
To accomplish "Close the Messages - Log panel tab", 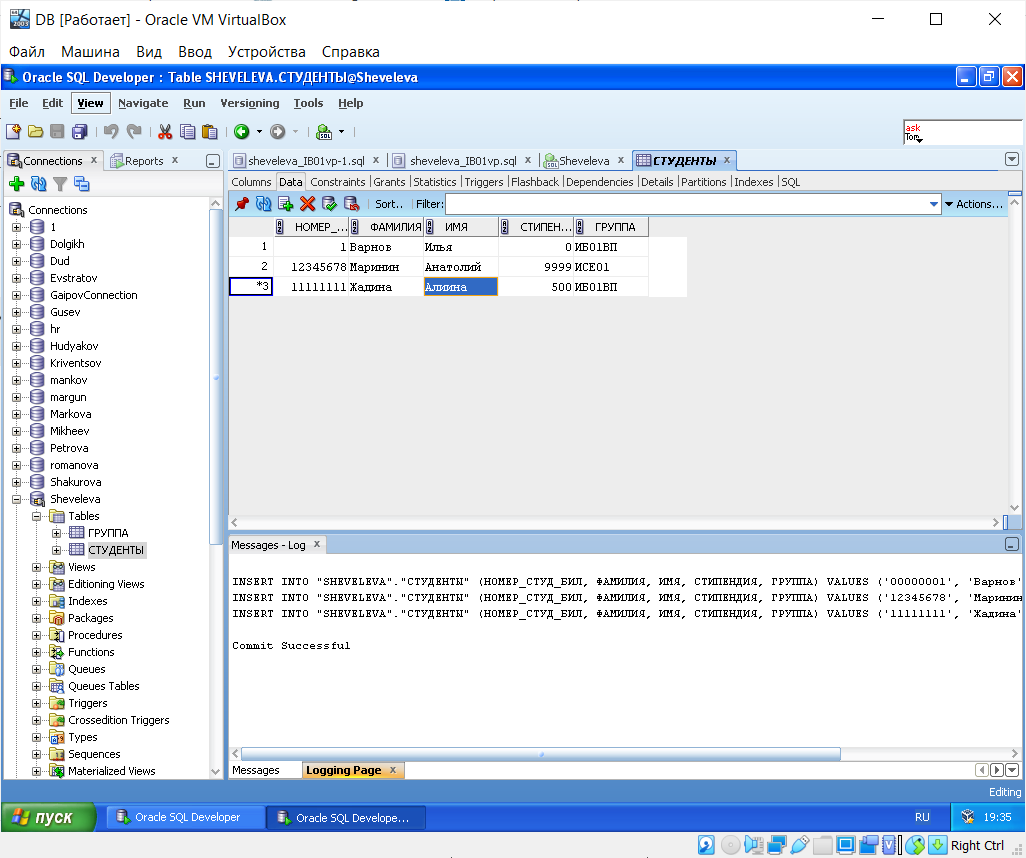I will pos(317,544).
